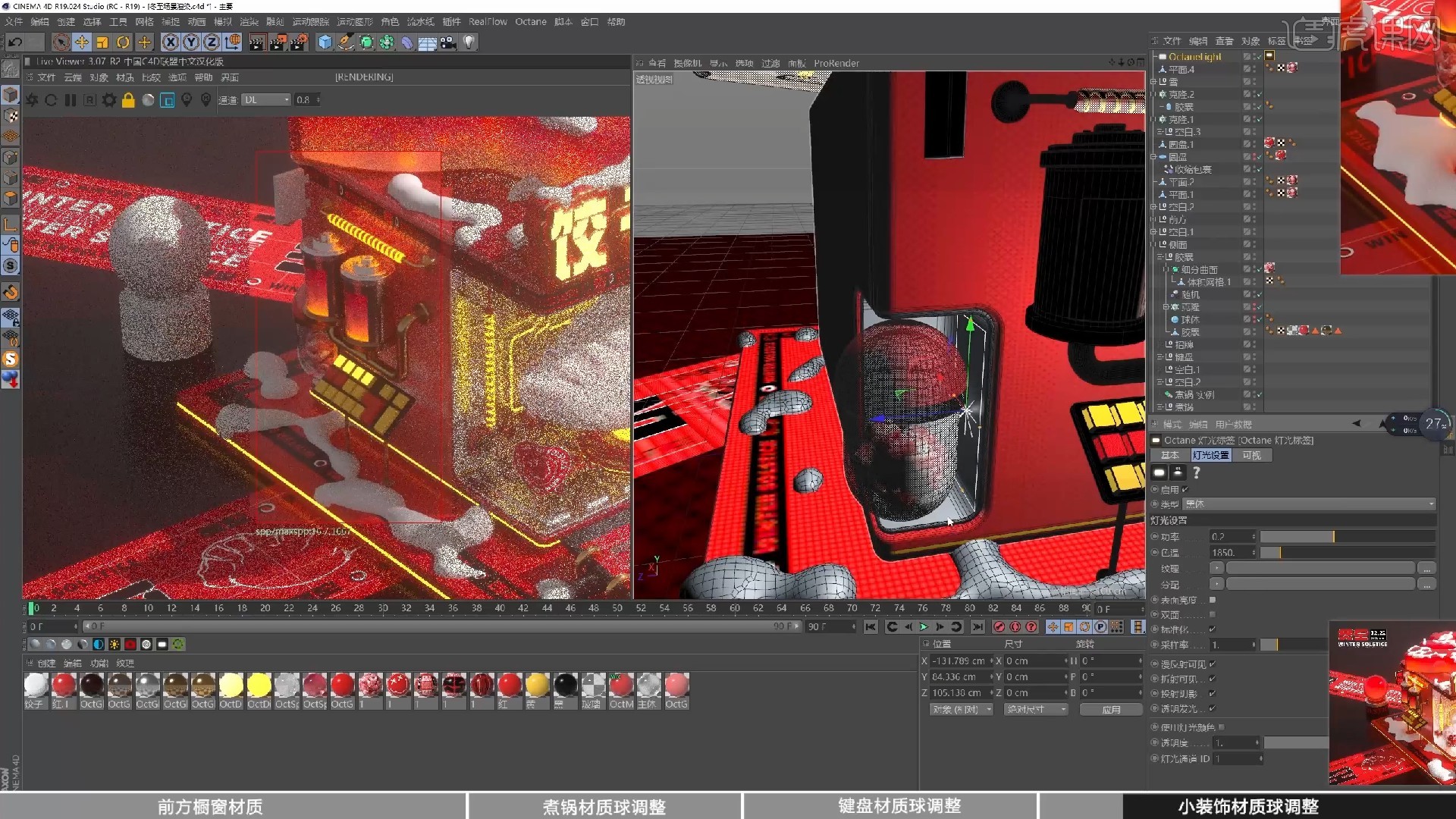This screenshot has height=819, width=1456.
Task: Adjust the 功率 power slider
Action: pyautogui.click(x=1347, y=537)
